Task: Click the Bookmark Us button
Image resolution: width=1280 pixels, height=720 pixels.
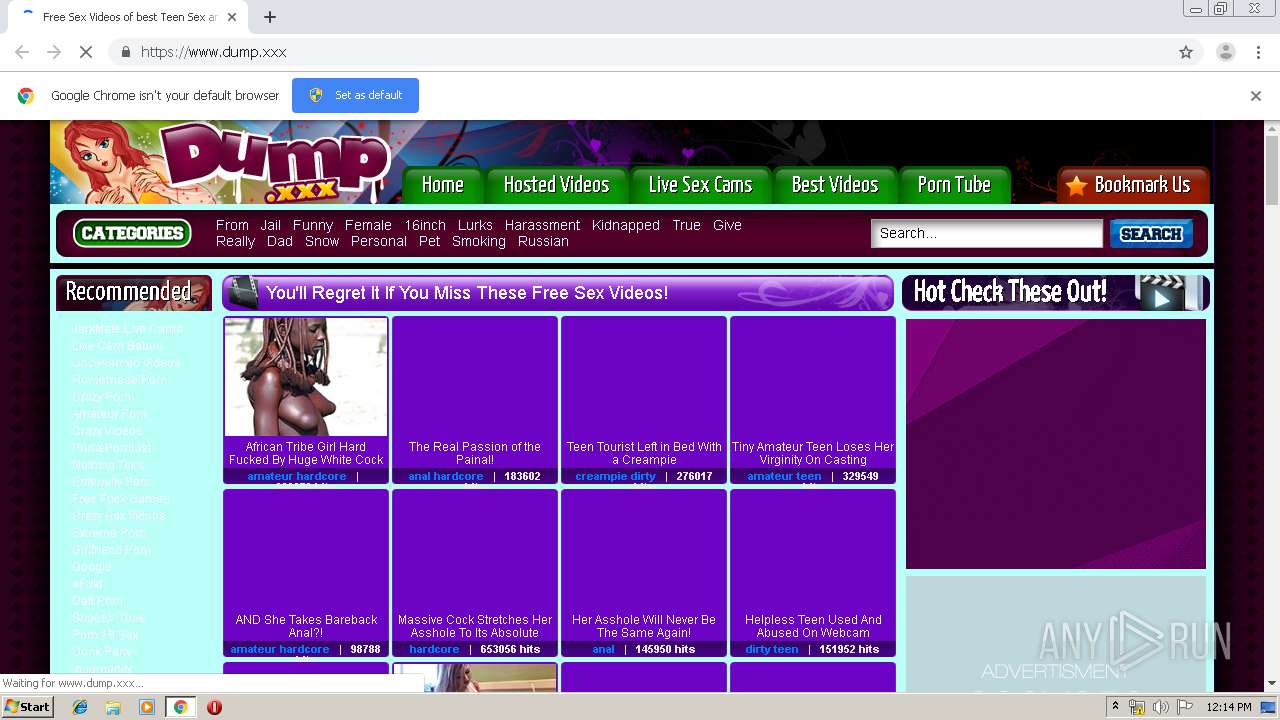Action: pyautogui.click(x=1133, y=185)
